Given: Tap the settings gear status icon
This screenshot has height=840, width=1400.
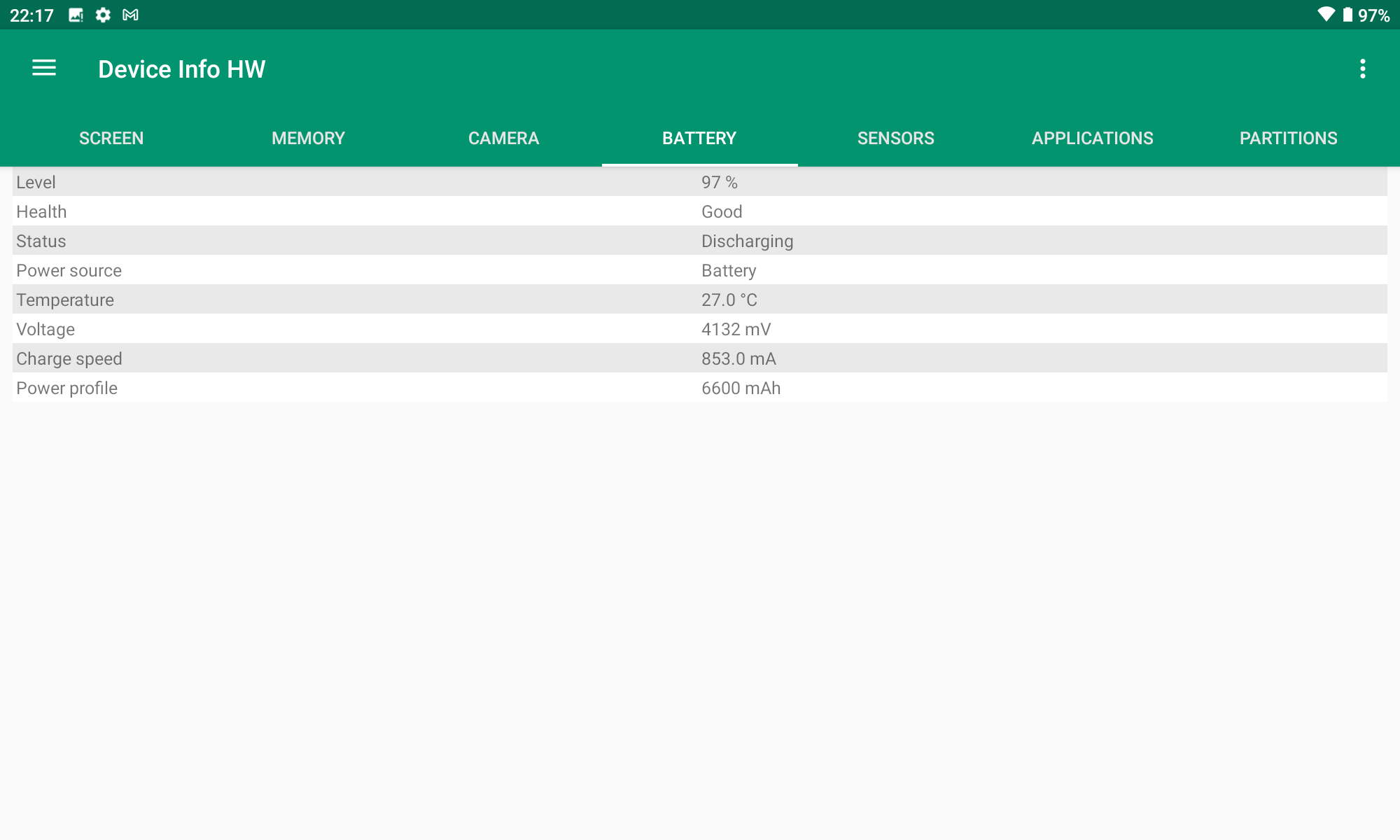Looking at the screenshot, I should click(103, 15).
